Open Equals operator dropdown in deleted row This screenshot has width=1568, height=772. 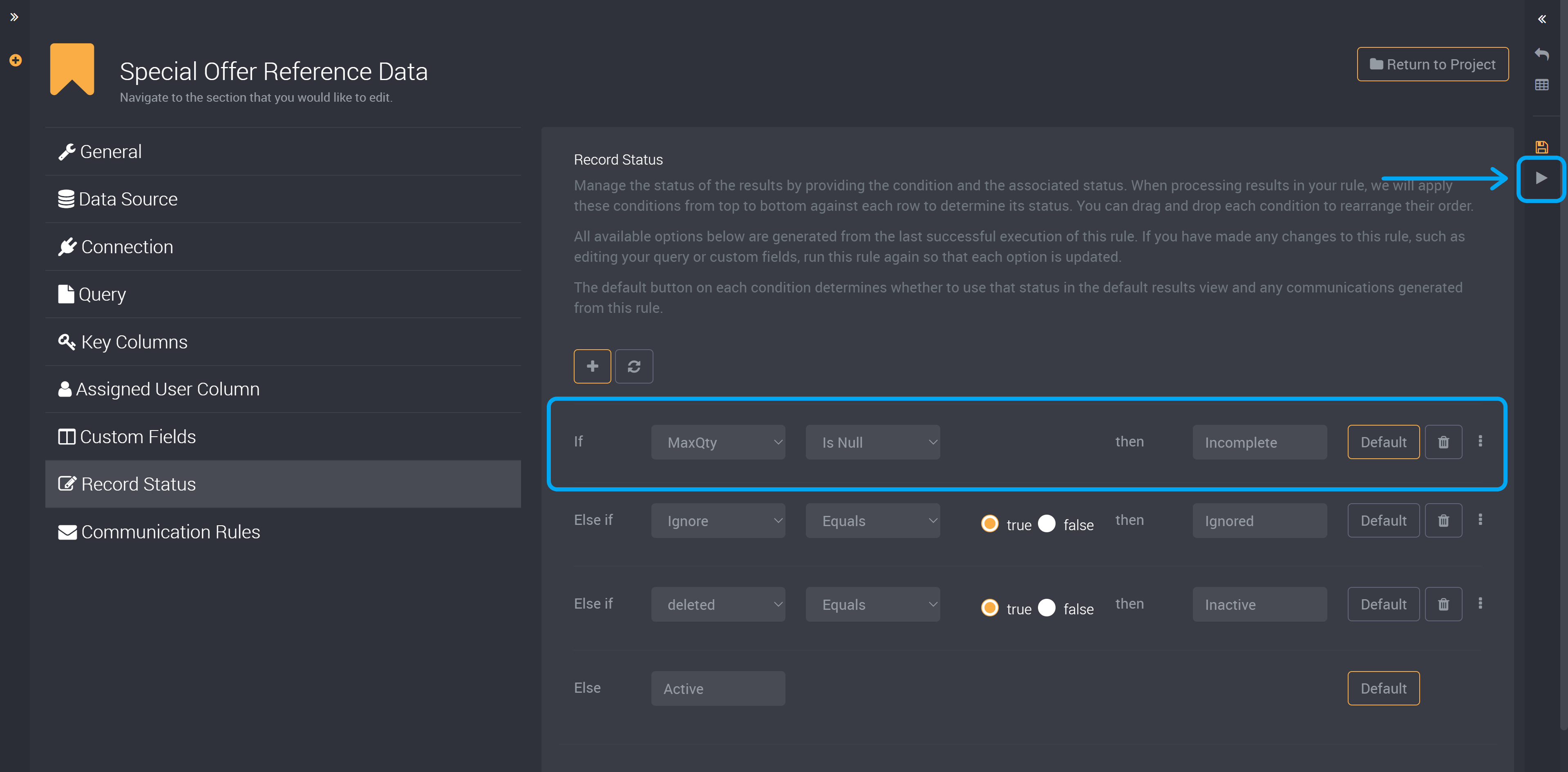coord(872,604)
